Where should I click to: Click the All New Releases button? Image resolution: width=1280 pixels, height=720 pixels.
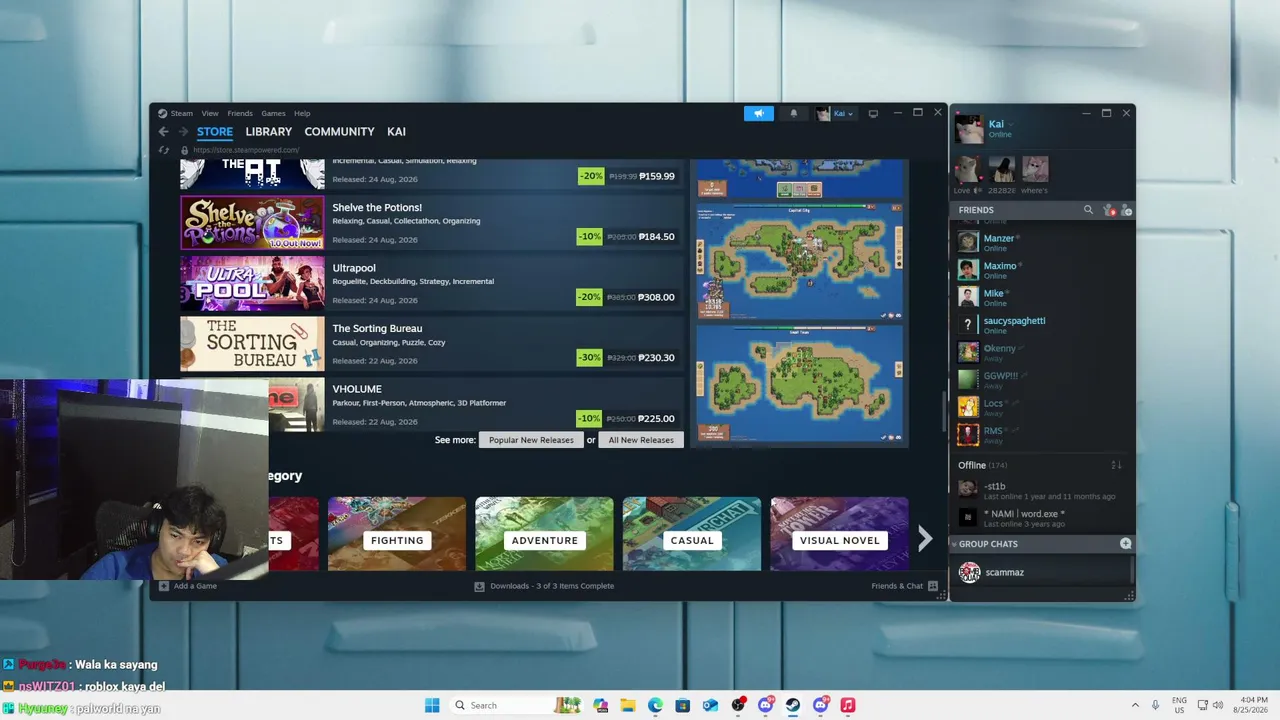(641, 440)
